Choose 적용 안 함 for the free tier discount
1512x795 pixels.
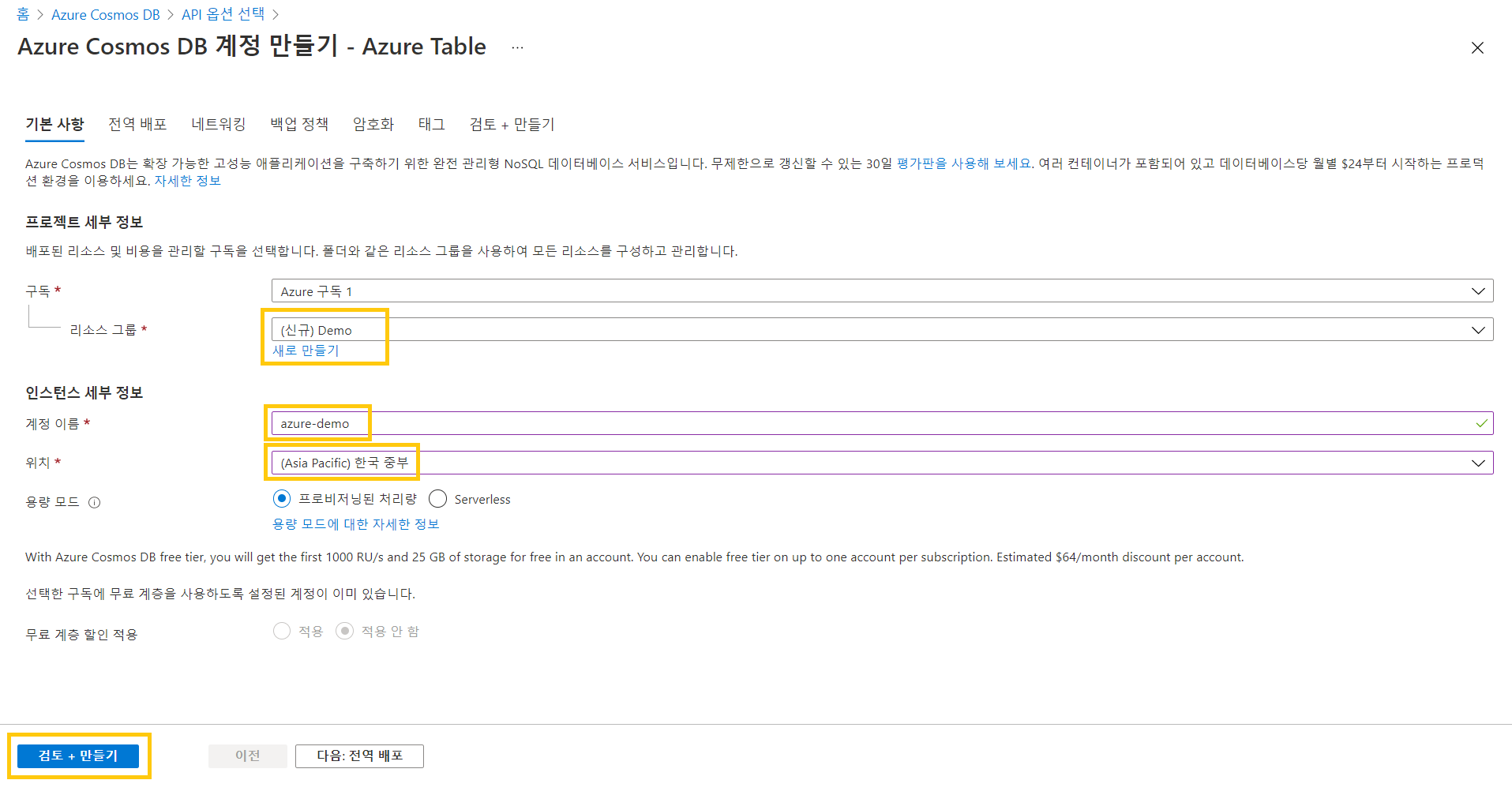point(344,631)
